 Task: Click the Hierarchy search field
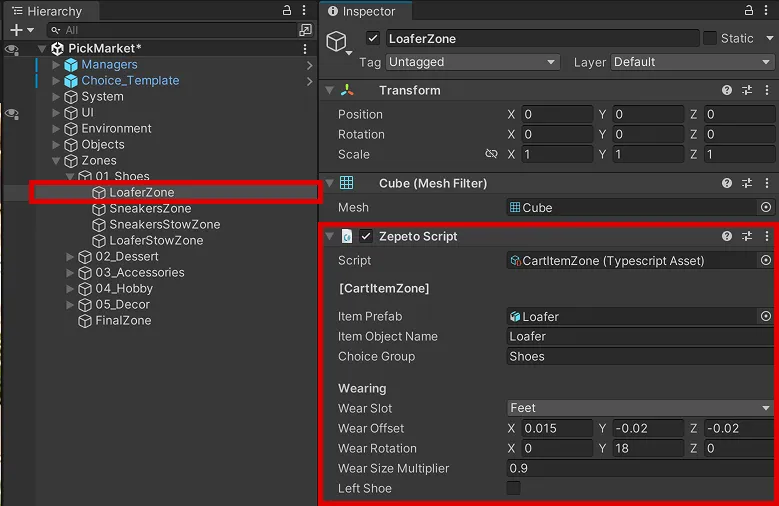[172, 30]
